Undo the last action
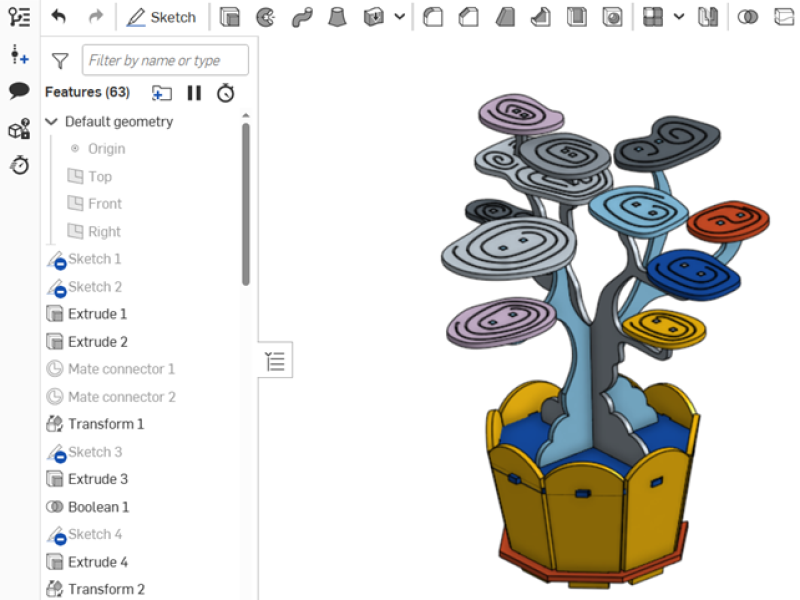800x600 pixels. click(59, 17)
